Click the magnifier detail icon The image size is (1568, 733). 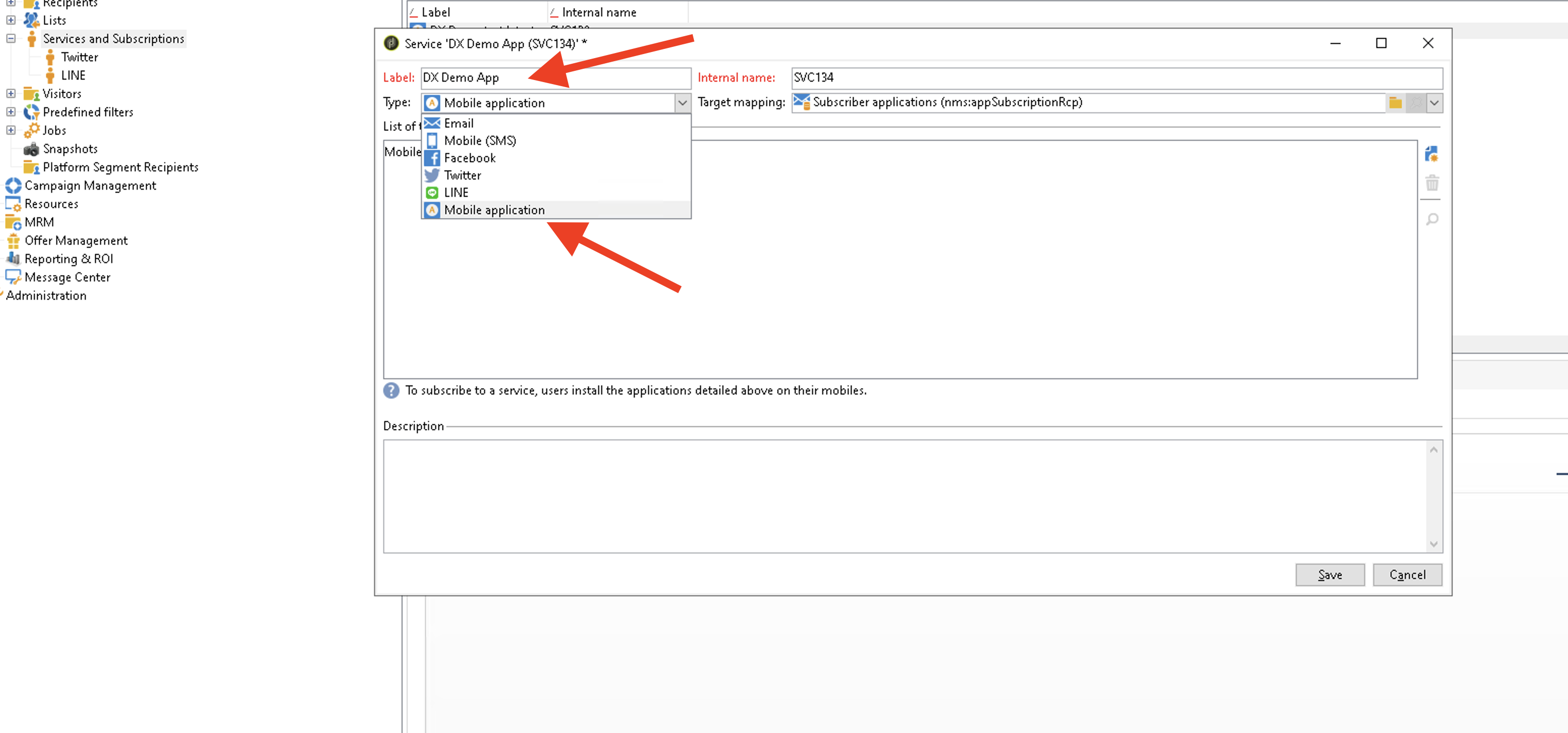pos(1432,219)
